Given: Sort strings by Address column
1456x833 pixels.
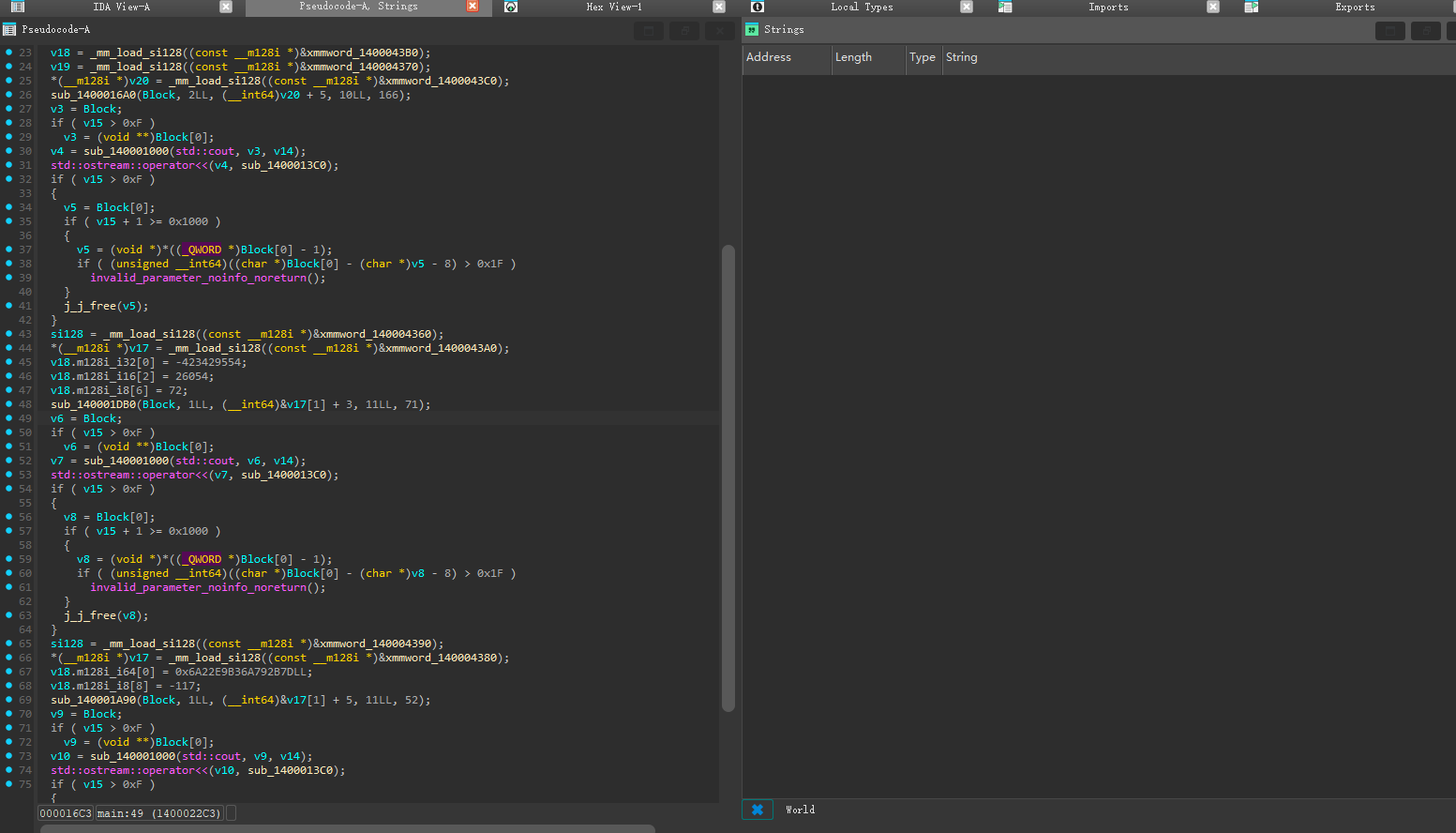Looking at the screenshot, I should coord(786,58).
